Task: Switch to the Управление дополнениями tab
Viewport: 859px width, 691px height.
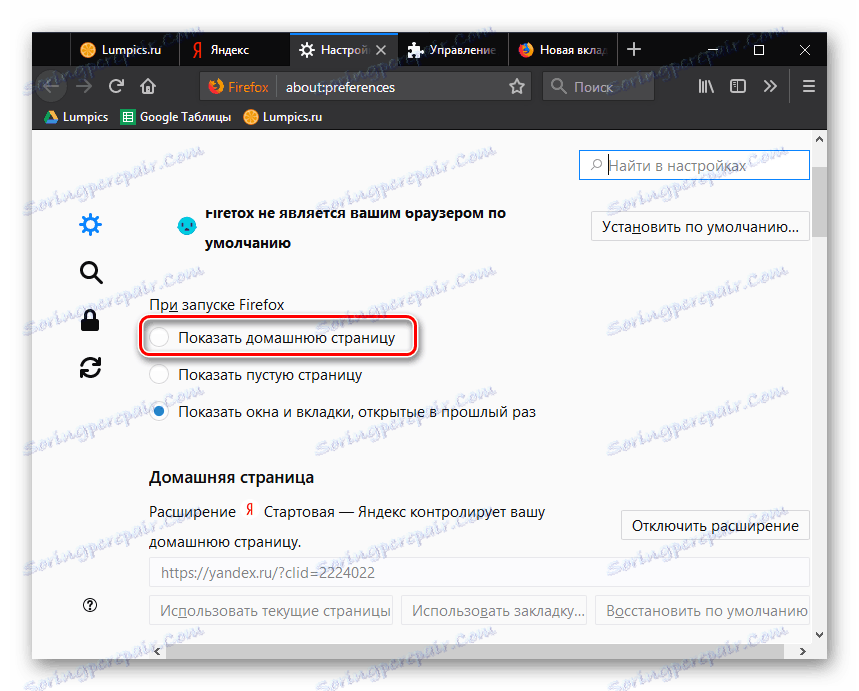Action: [453, 50]
